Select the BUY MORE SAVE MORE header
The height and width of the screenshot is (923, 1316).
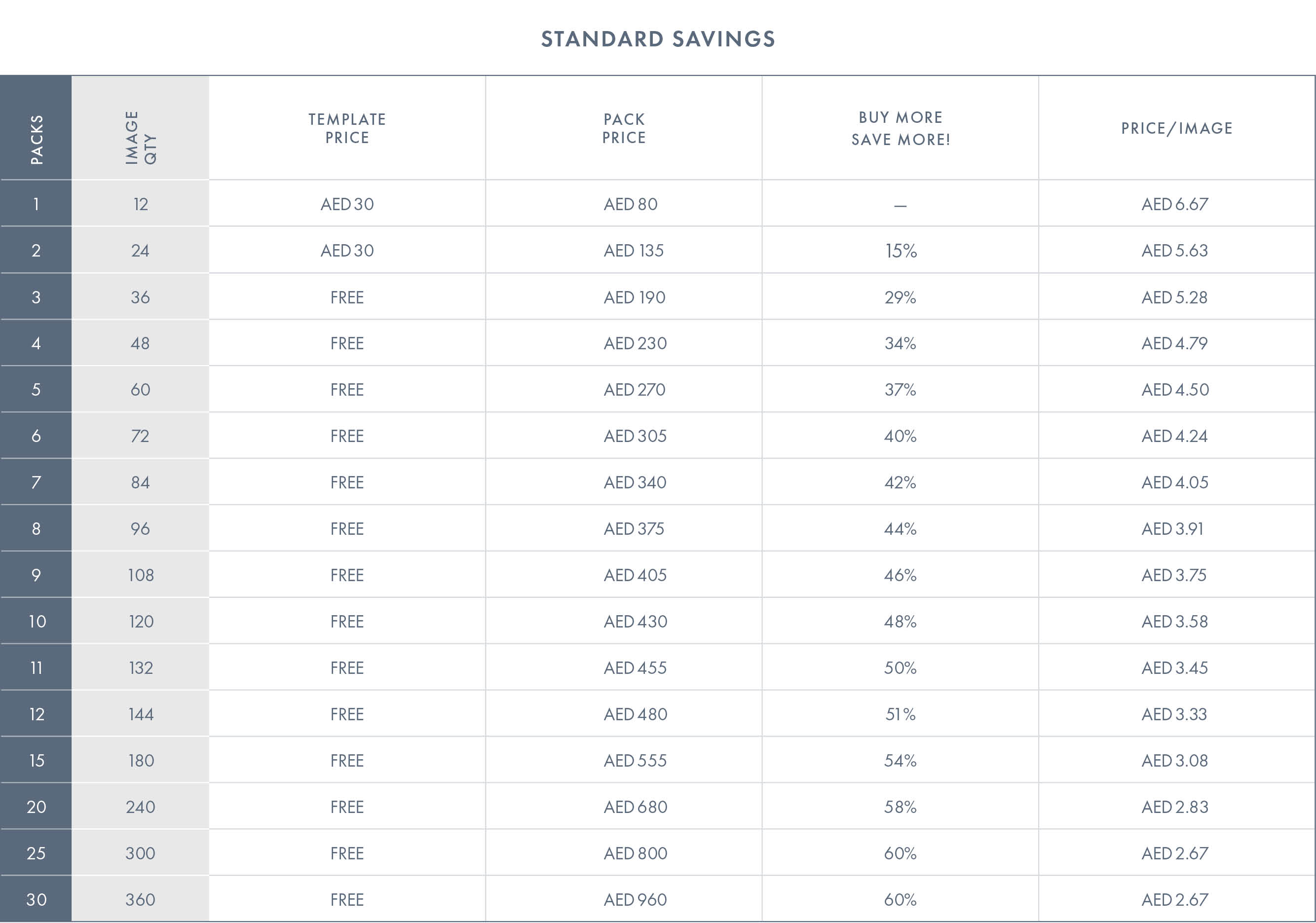(x=901, y=128)
